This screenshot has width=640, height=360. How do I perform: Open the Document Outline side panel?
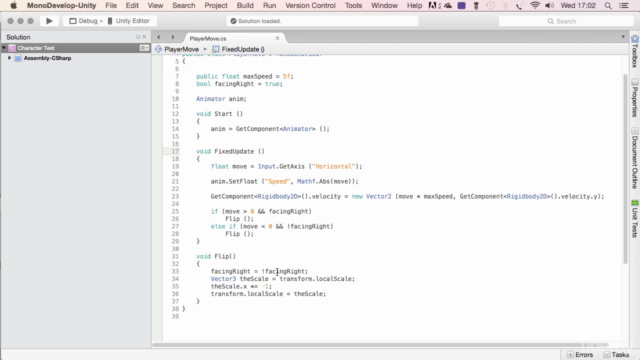point(635,158)
